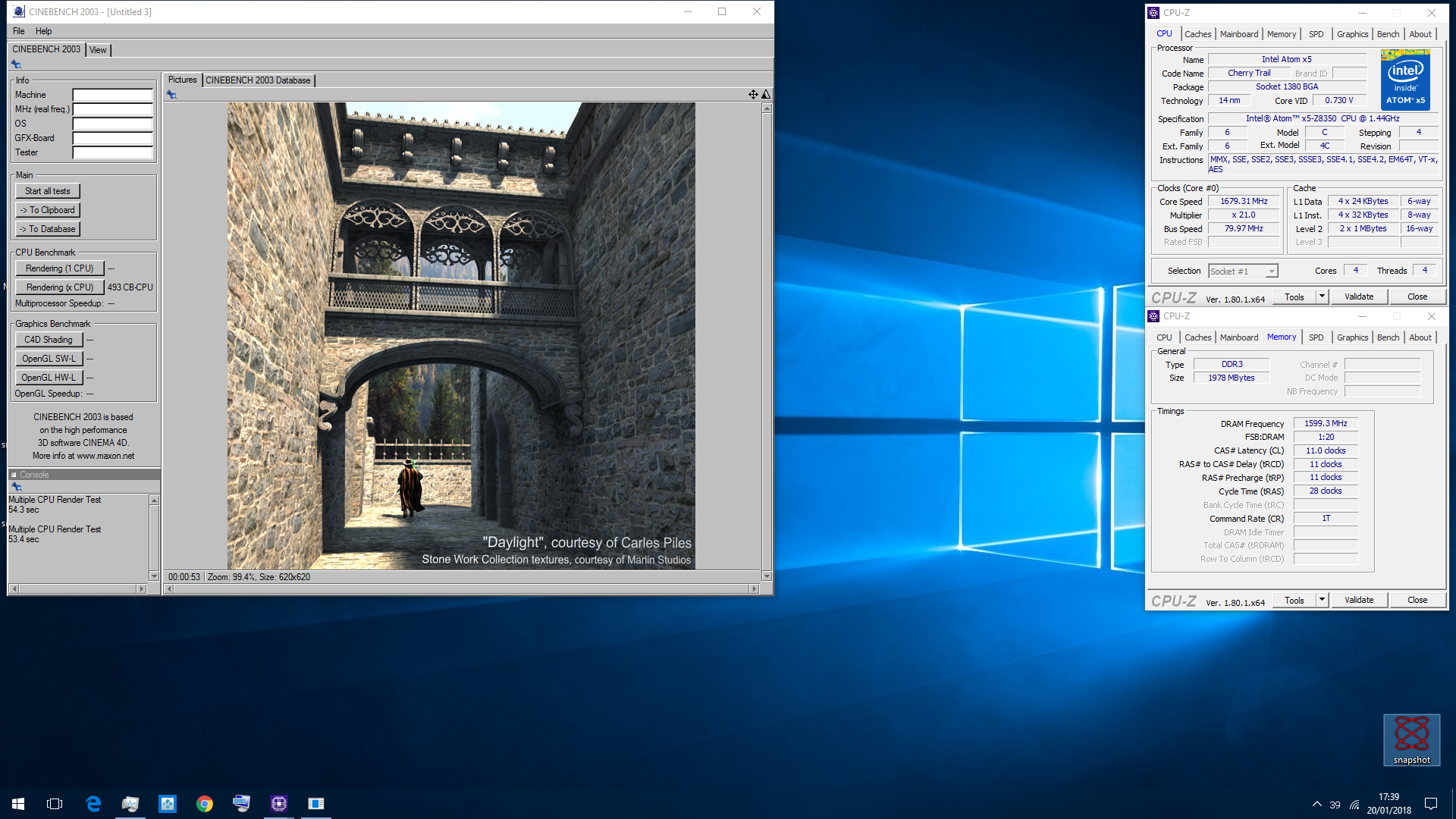This screenshot has width=1456, height=819.
Task: Run the OpenGL HW-L test
Action: 49,378
